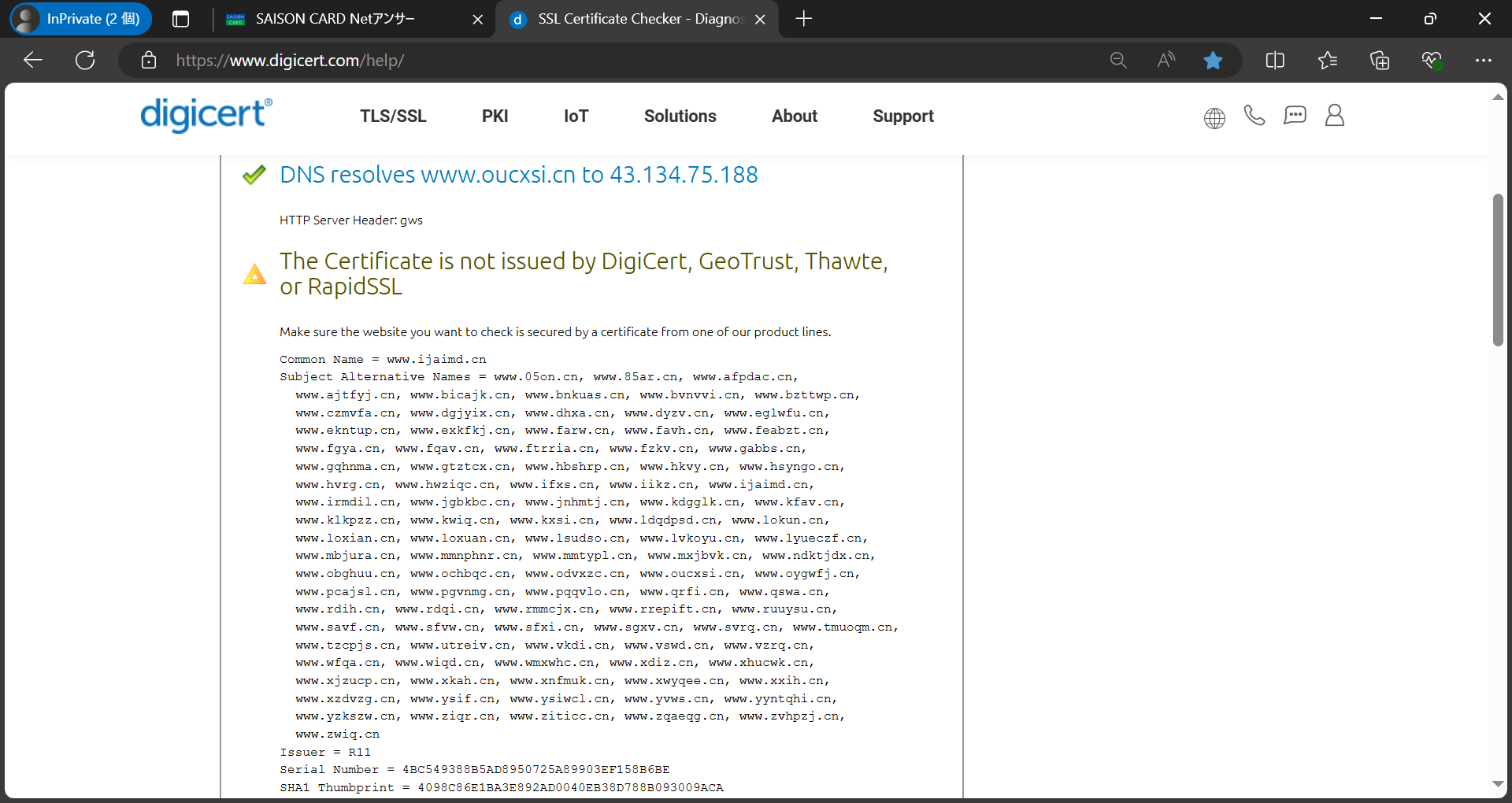Image resolution: width=1512 pixels, height=803 pixels.
Task: Minimize the browser window
Action: click(1377, 19)
